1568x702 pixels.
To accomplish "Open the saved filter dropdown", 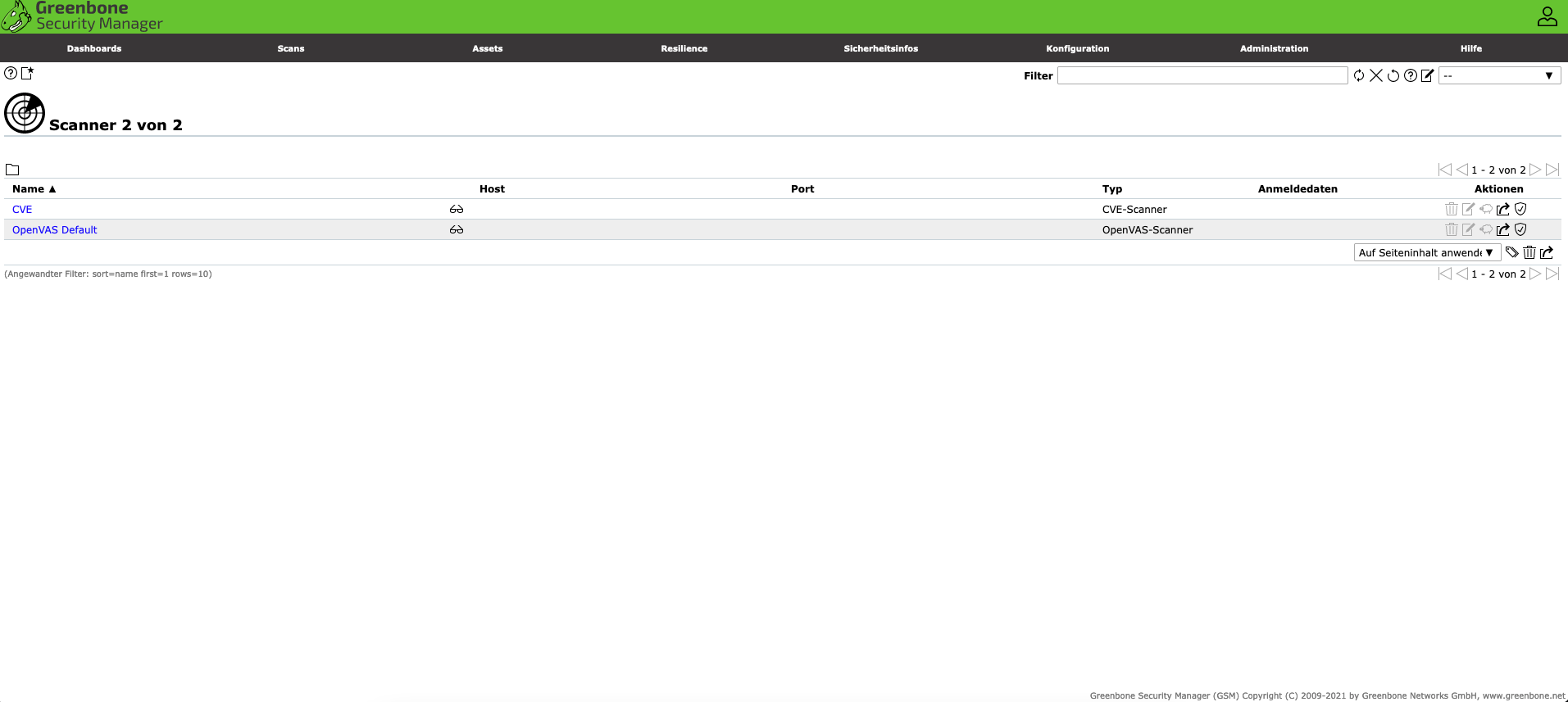I will point(1499,75).
